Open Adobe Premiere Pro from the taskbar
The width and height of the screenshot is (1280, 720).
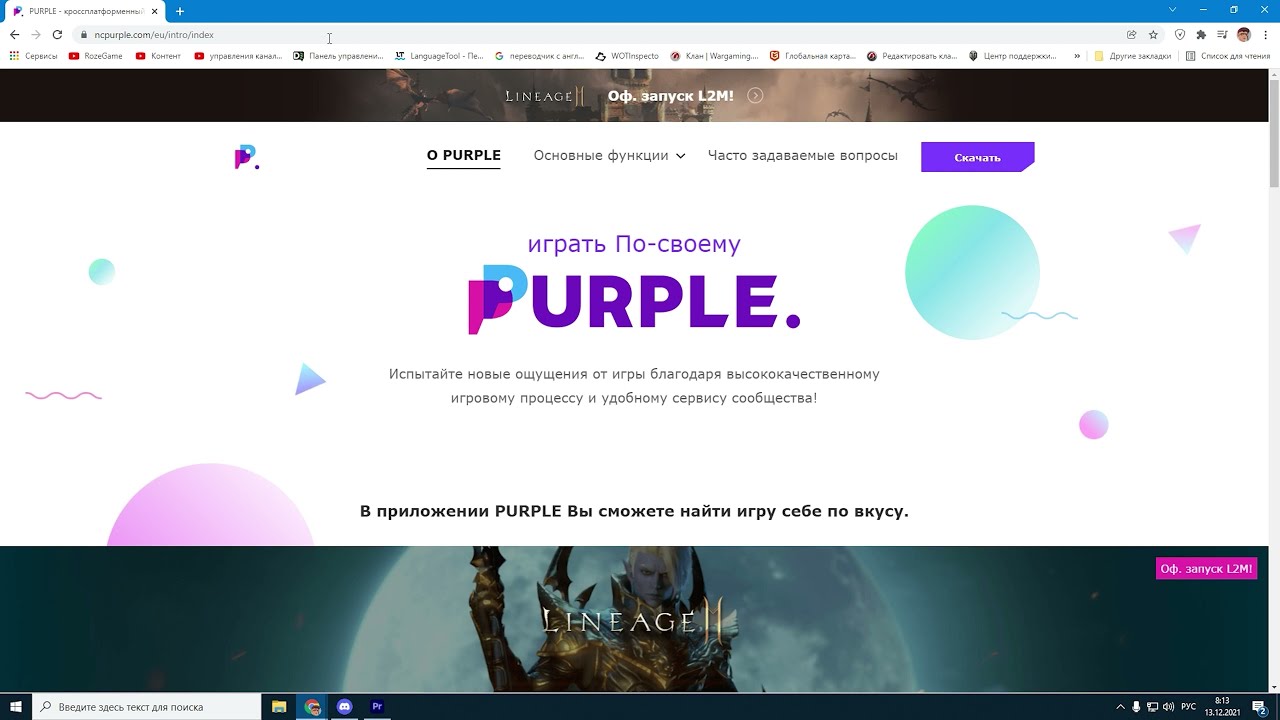pyautogui.click(x=377, y=707)
